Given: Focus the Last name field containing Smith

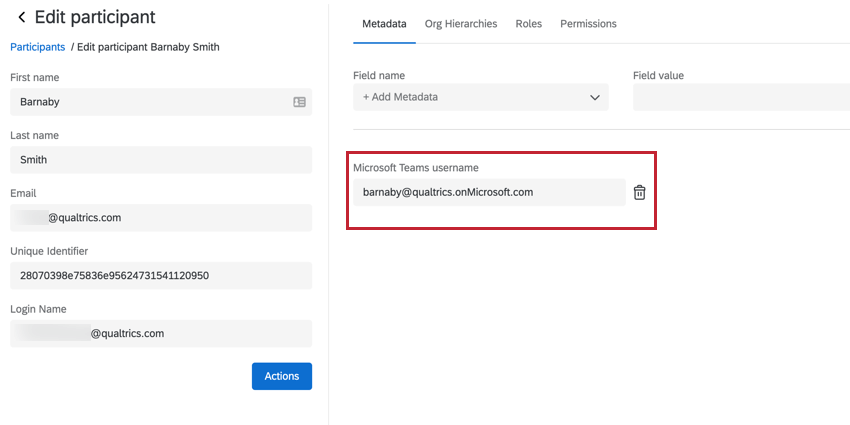Looking at the screenshot, I should tap(160, 160).
